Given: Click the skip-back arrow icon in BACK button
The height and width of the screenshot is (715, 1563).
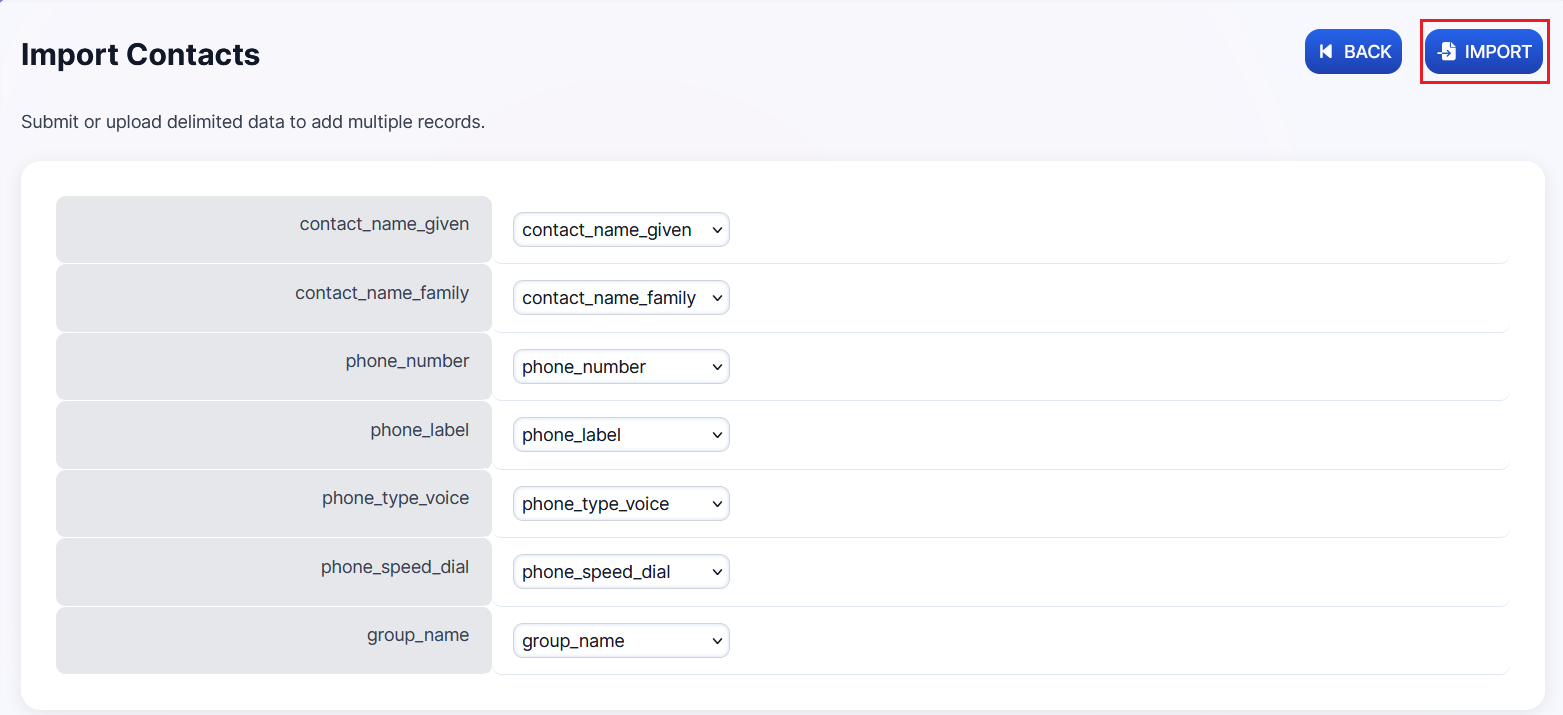Looking at the screenshot, I should point(1326,52).
